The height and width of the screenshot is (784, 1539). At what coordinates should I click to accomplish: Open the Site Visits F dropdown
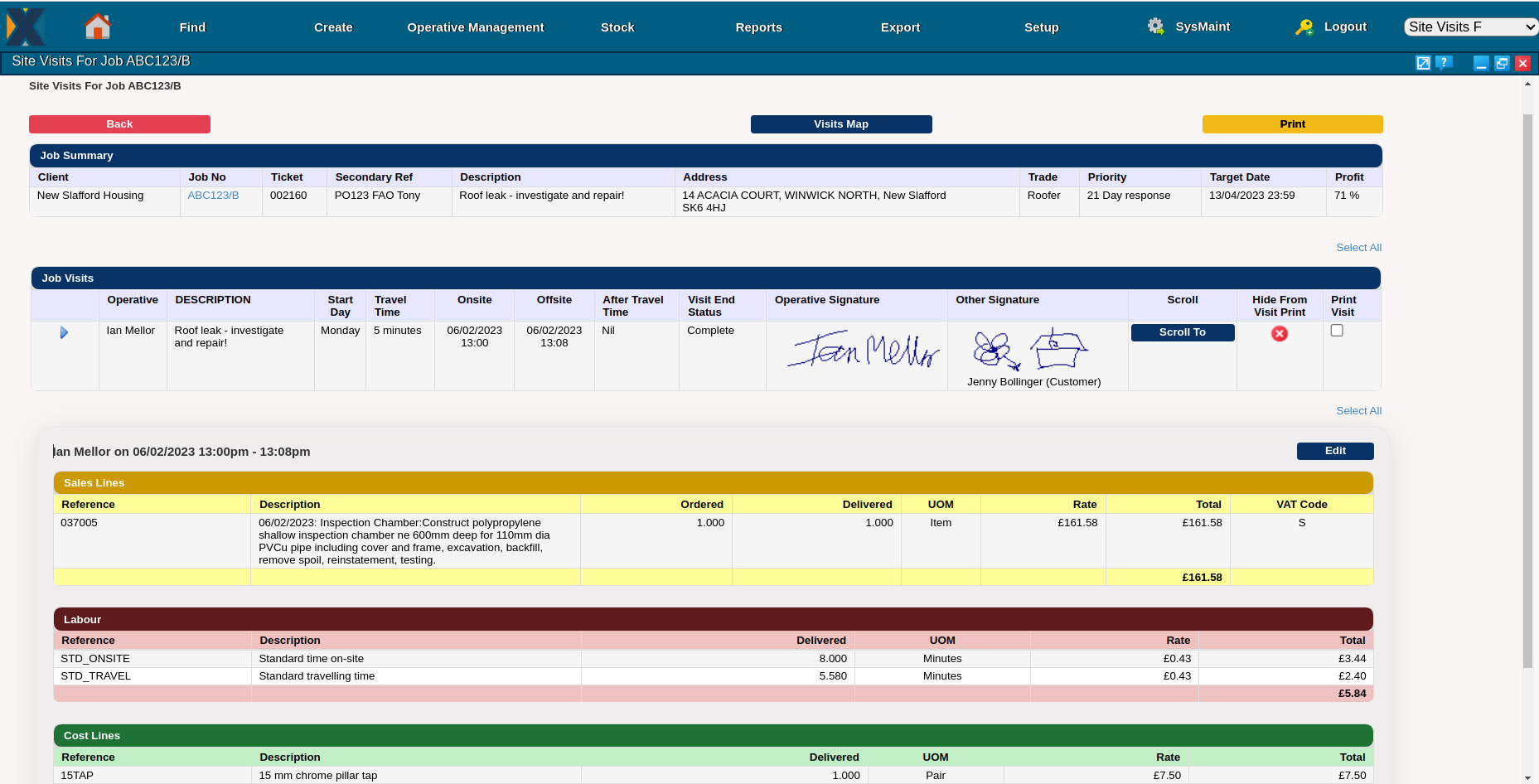(x=1469, y=26)
